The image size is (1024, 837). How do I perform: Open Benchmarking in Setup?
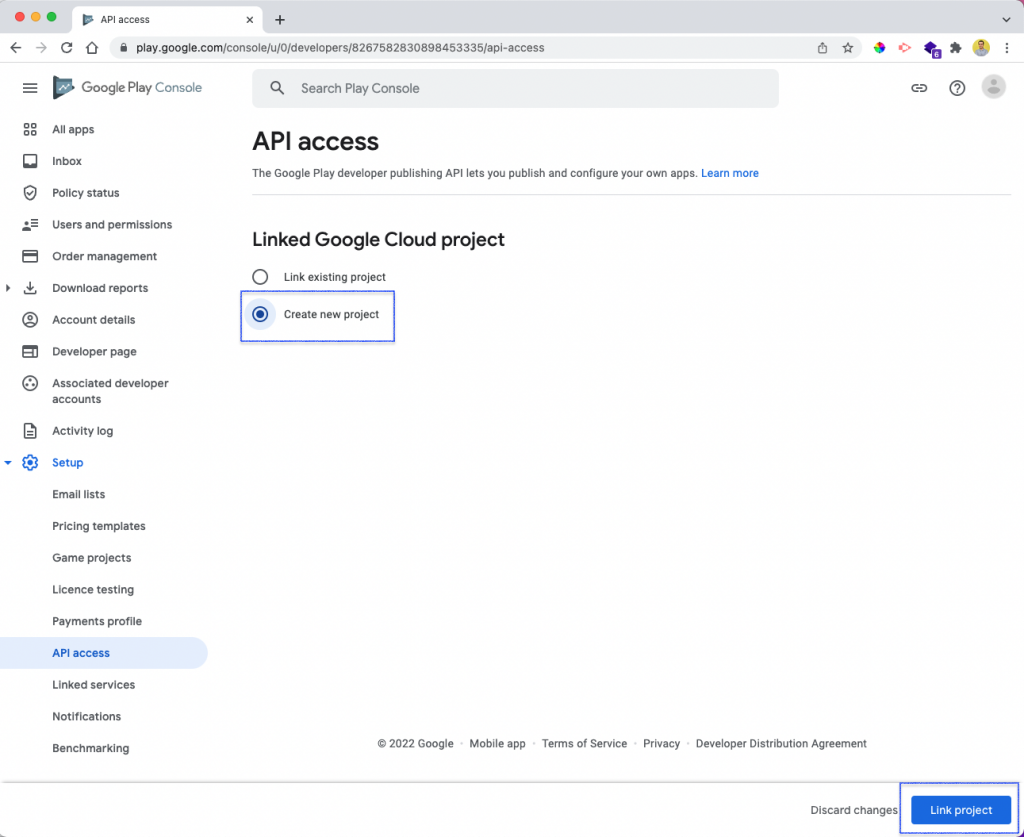[x=90, y=748]
